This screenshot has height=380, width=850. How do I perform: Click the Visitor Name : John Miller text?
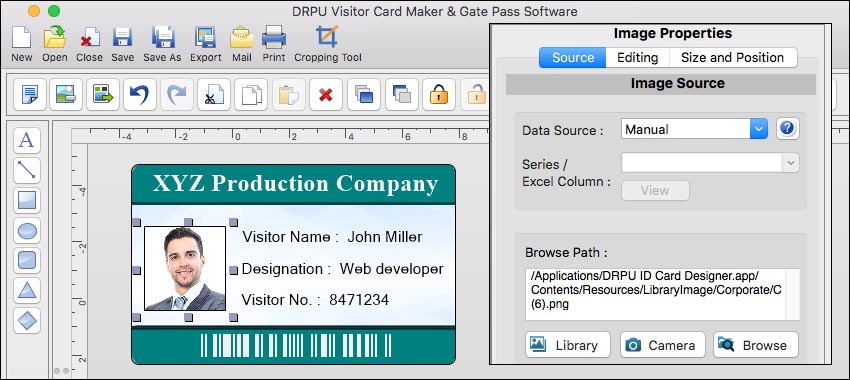332,237
